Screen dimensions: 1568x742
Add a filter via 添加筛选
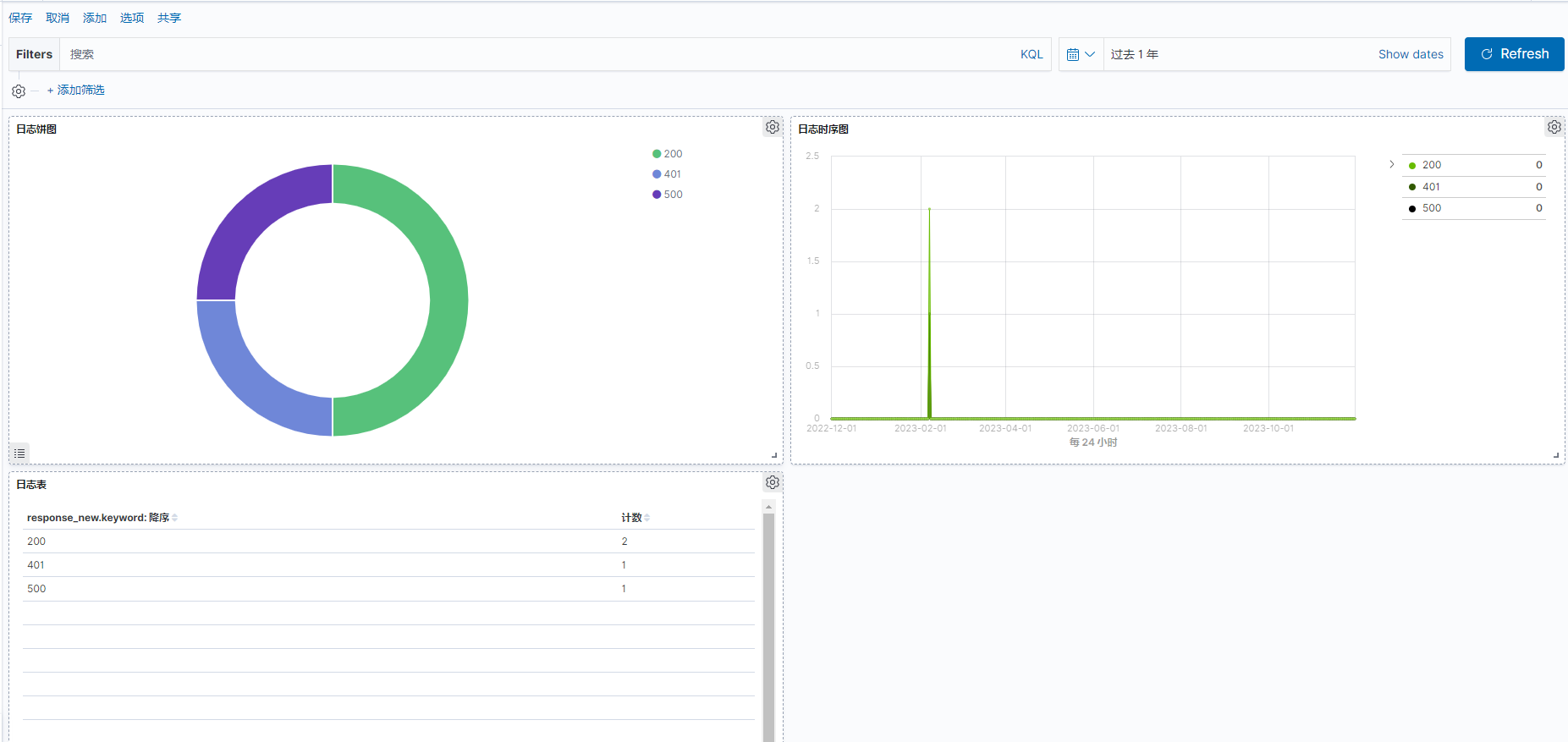point(75,90)
